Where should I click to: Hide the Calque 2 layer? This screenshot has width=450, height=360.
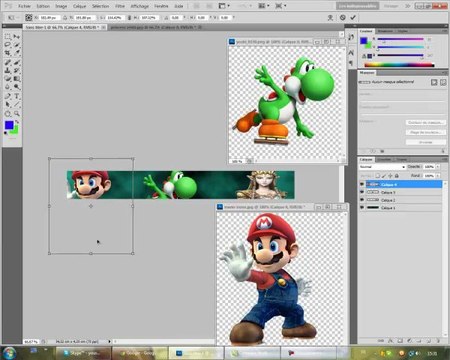tap(362, 200)
